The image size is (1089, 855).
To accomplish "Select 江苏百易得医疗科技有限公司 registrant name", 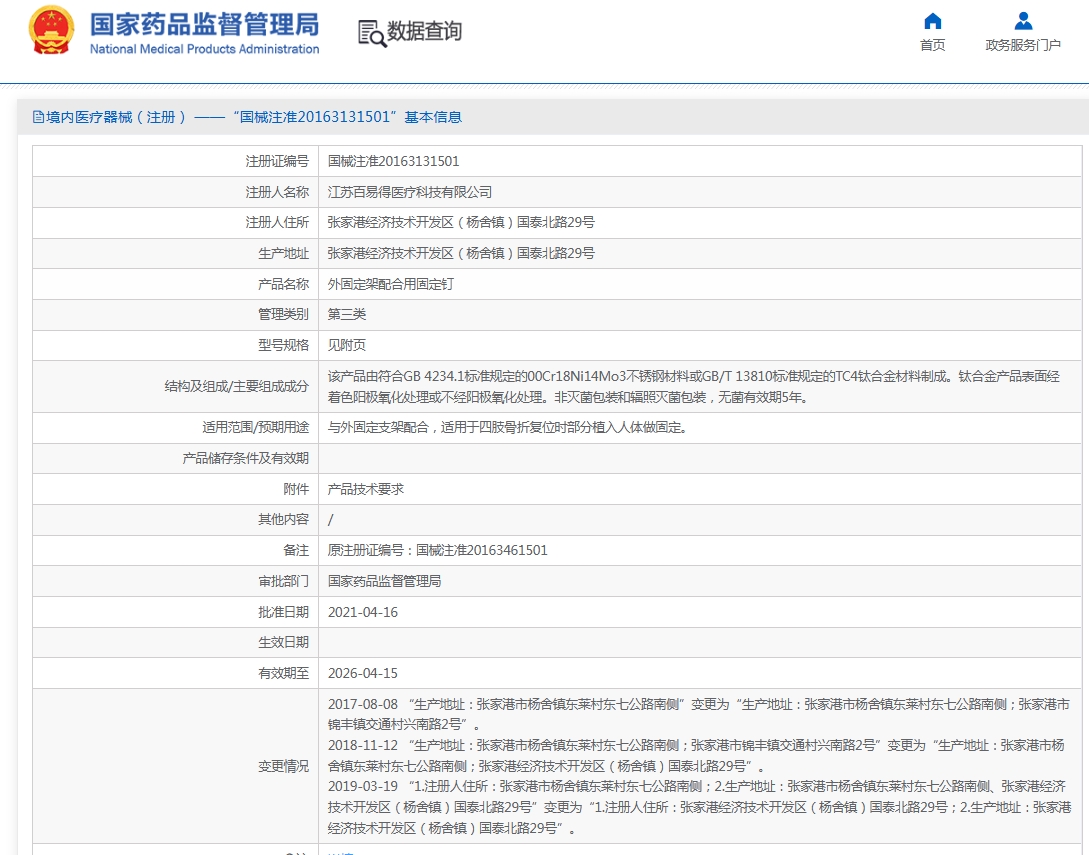I will pos(410,192).
